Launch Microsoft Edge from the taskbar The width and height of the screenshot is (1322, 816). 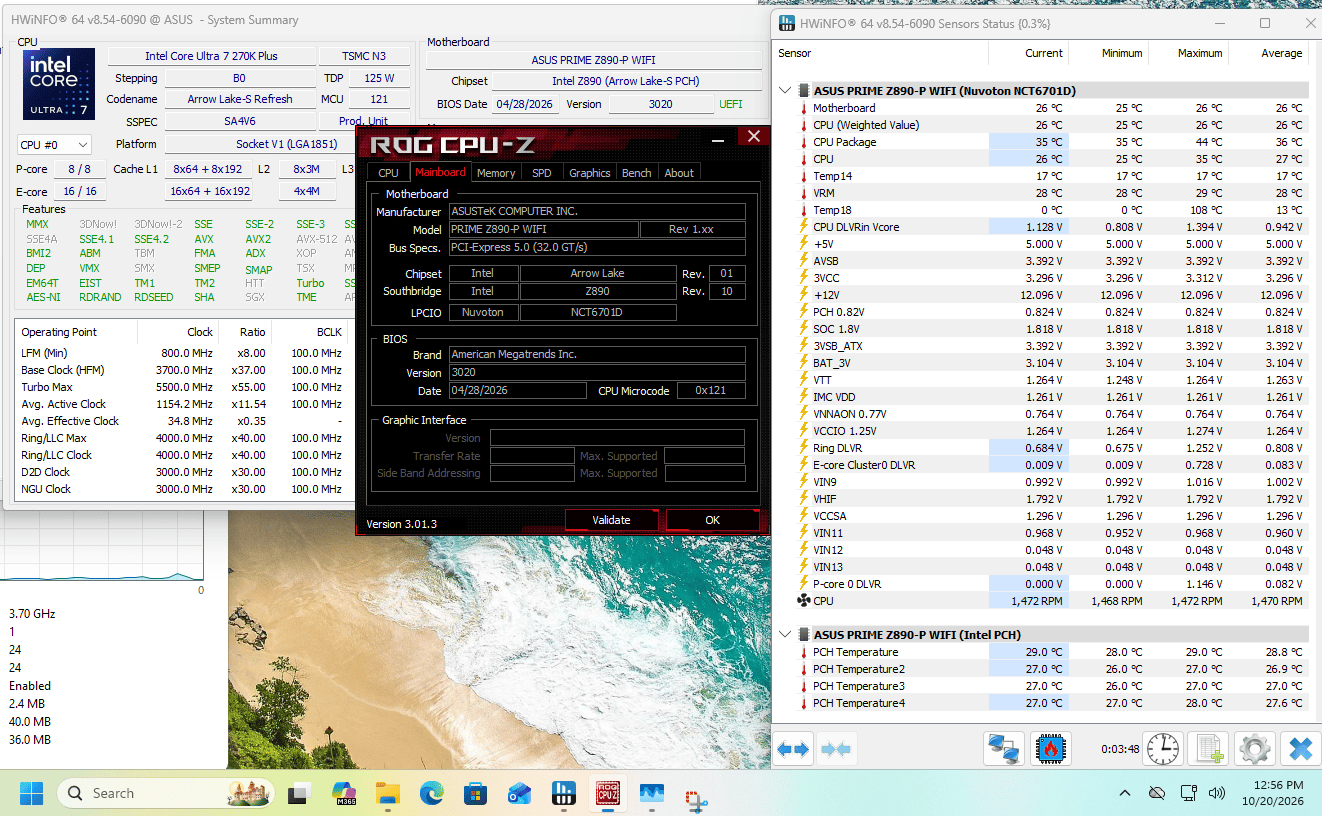[431, 793]
